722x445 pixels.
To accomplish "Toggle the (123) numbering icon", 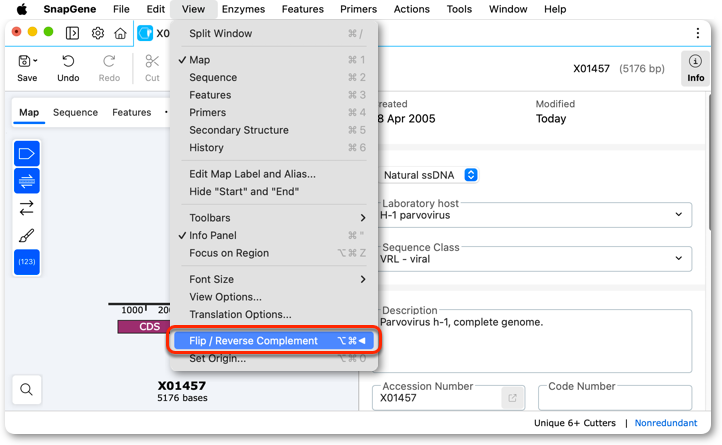I will coord(27,262).
